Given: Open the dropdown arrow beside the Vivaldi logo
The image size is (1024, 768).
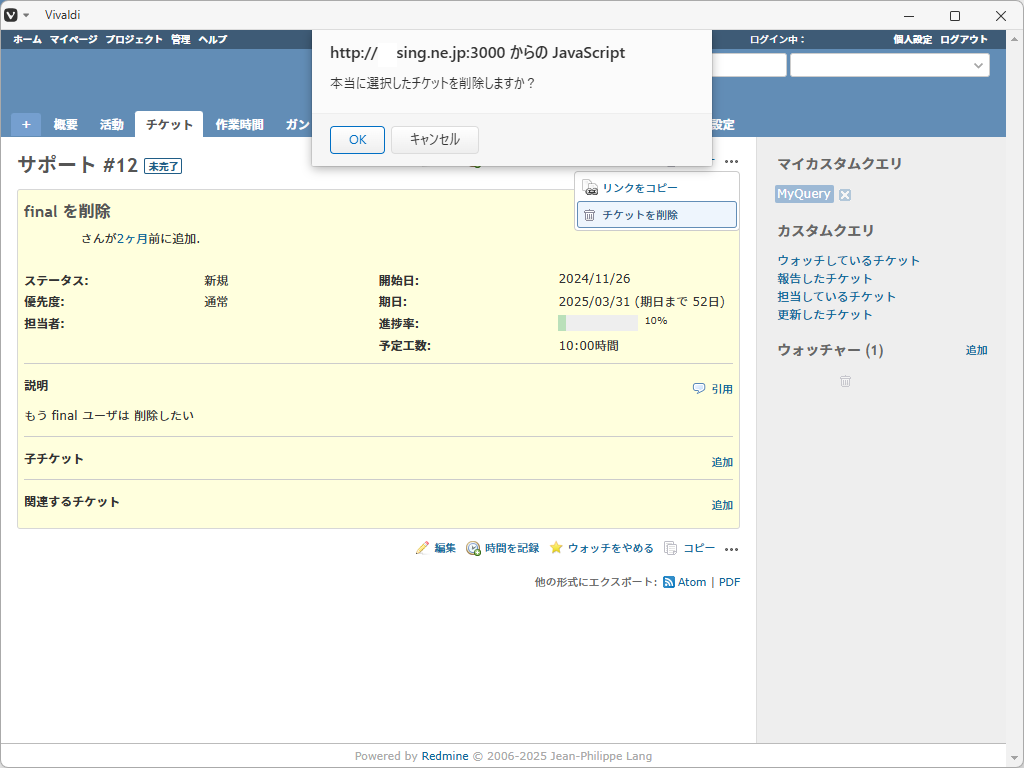Looking at the screenshot, I should click(x=26, y=15).
